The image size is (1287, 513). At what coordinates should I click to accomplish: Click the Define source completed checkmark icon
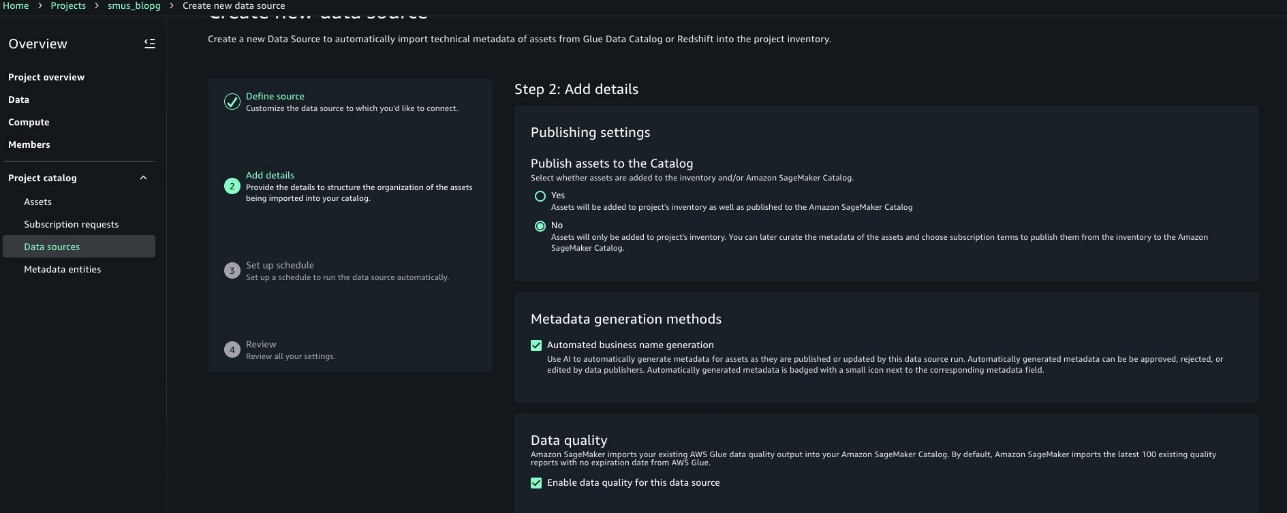[232, 100]
